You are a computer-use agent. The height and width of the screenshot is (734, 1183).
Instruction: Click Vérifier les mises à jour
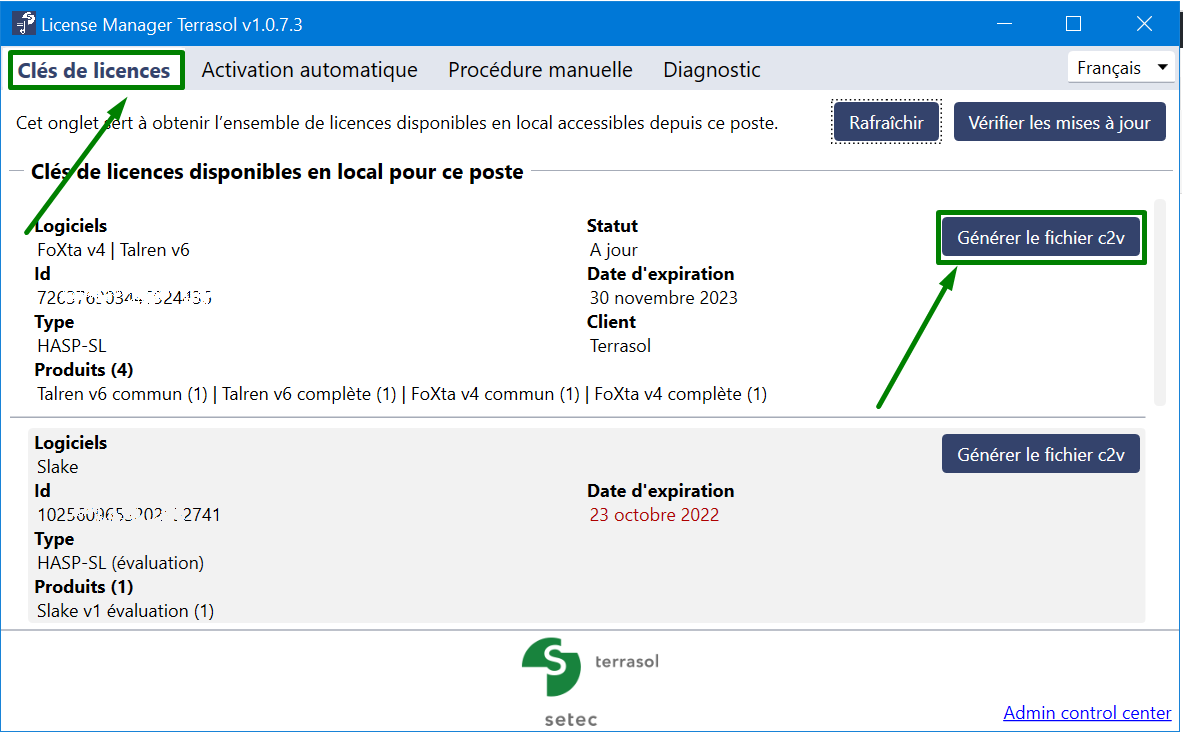coord(1059,122)
